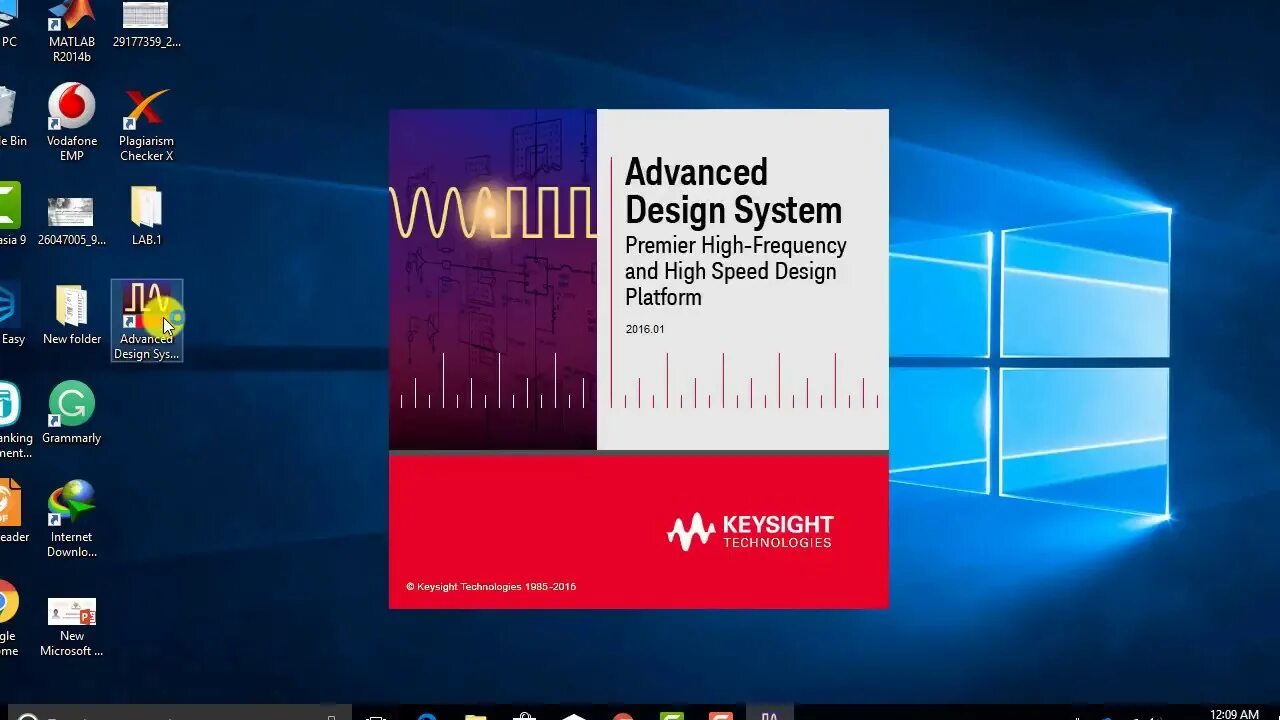Click the Advanced Design Sys... desktop shortcut

[146, 321]
